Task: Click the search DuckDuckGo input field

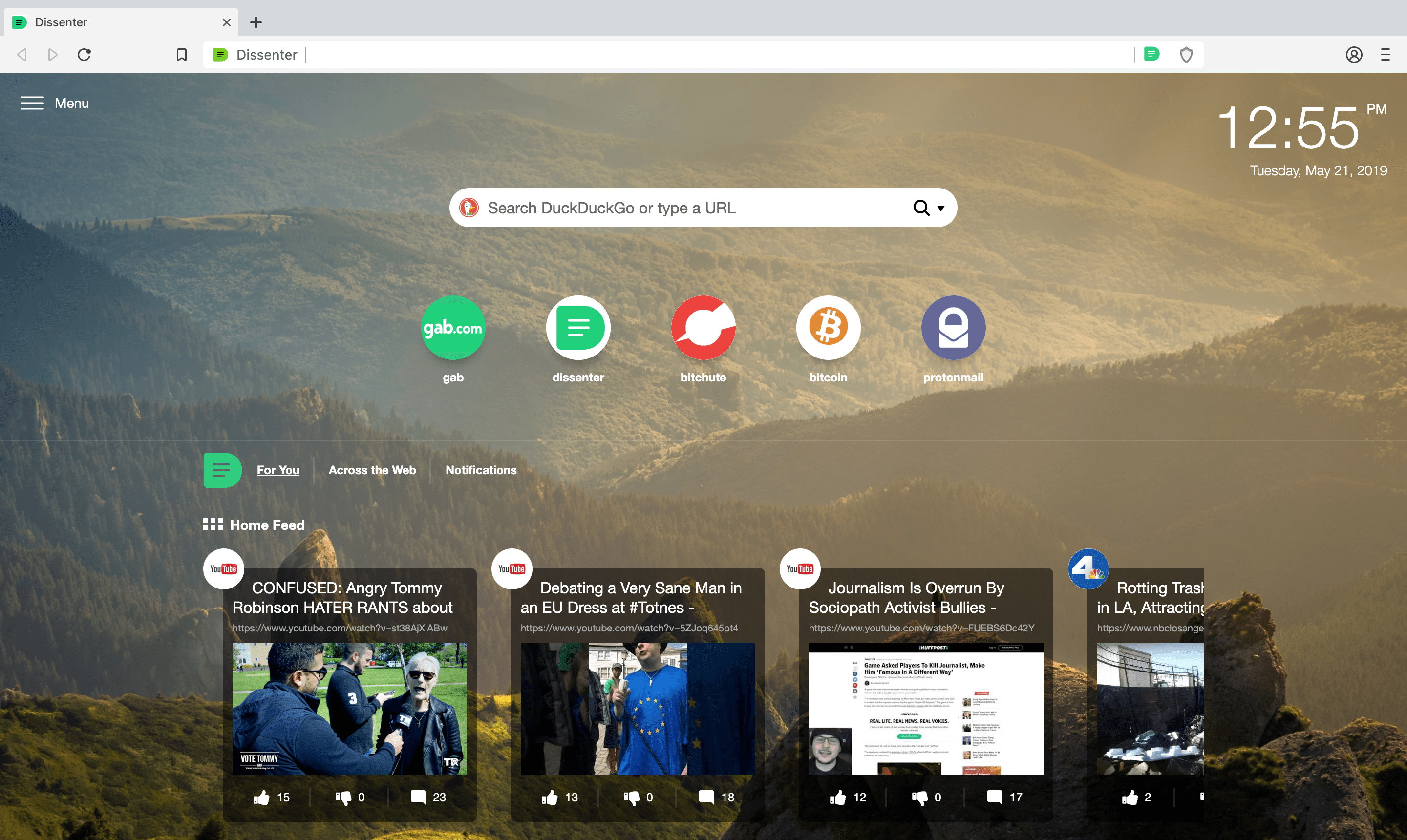Action: 680,207
